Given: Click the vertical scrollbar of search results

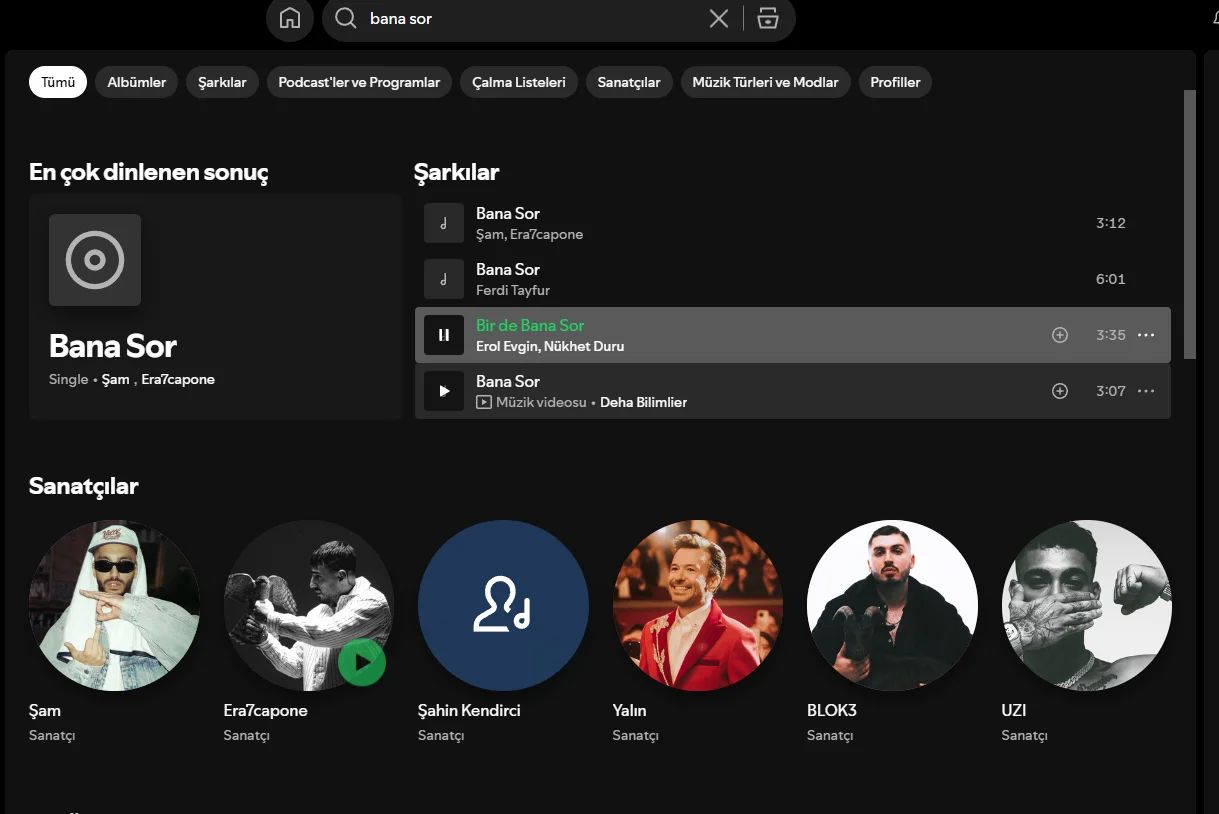Looking at the screenshot, I should pyautogui.click(x=1190, y=224).
